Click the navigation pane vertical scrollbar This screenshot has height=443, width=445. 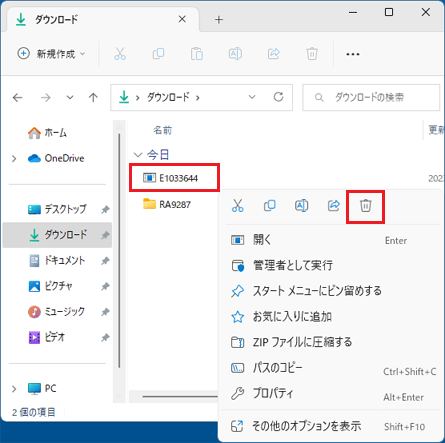tap(119, 252)
